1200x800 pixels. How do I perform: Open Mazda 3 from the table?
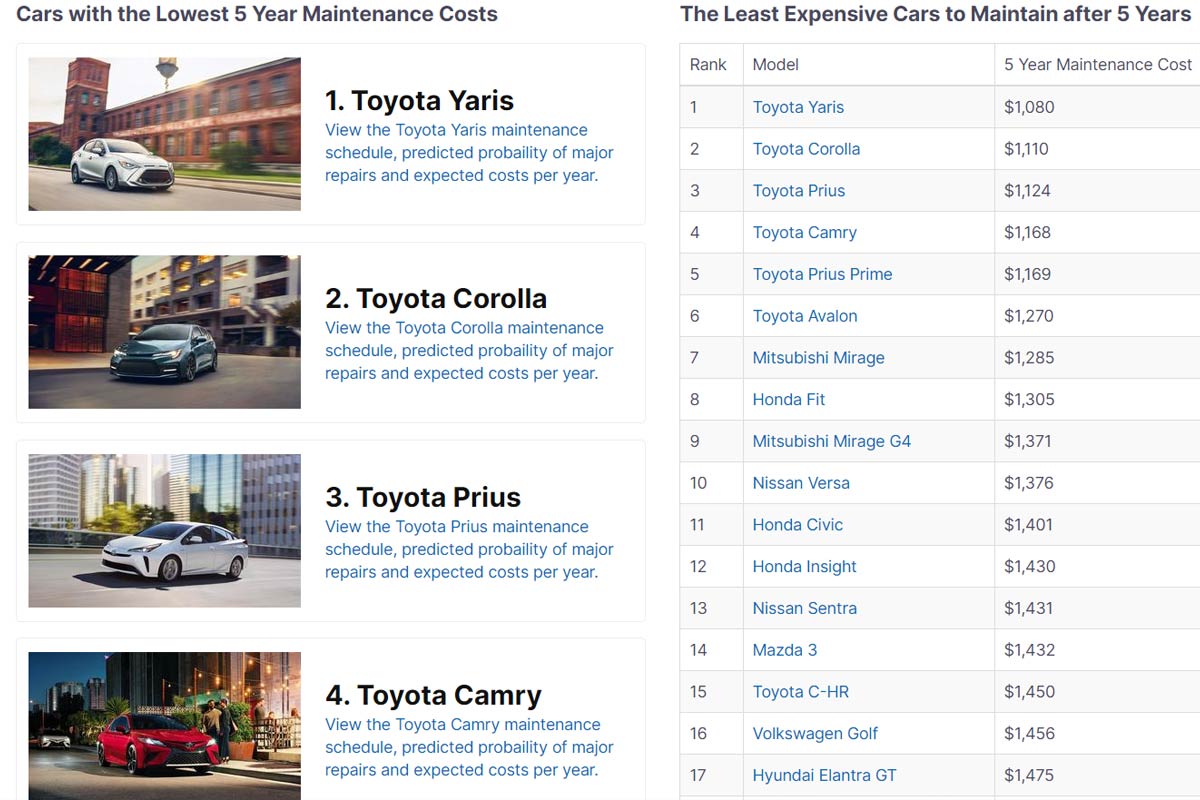[784, 650]
